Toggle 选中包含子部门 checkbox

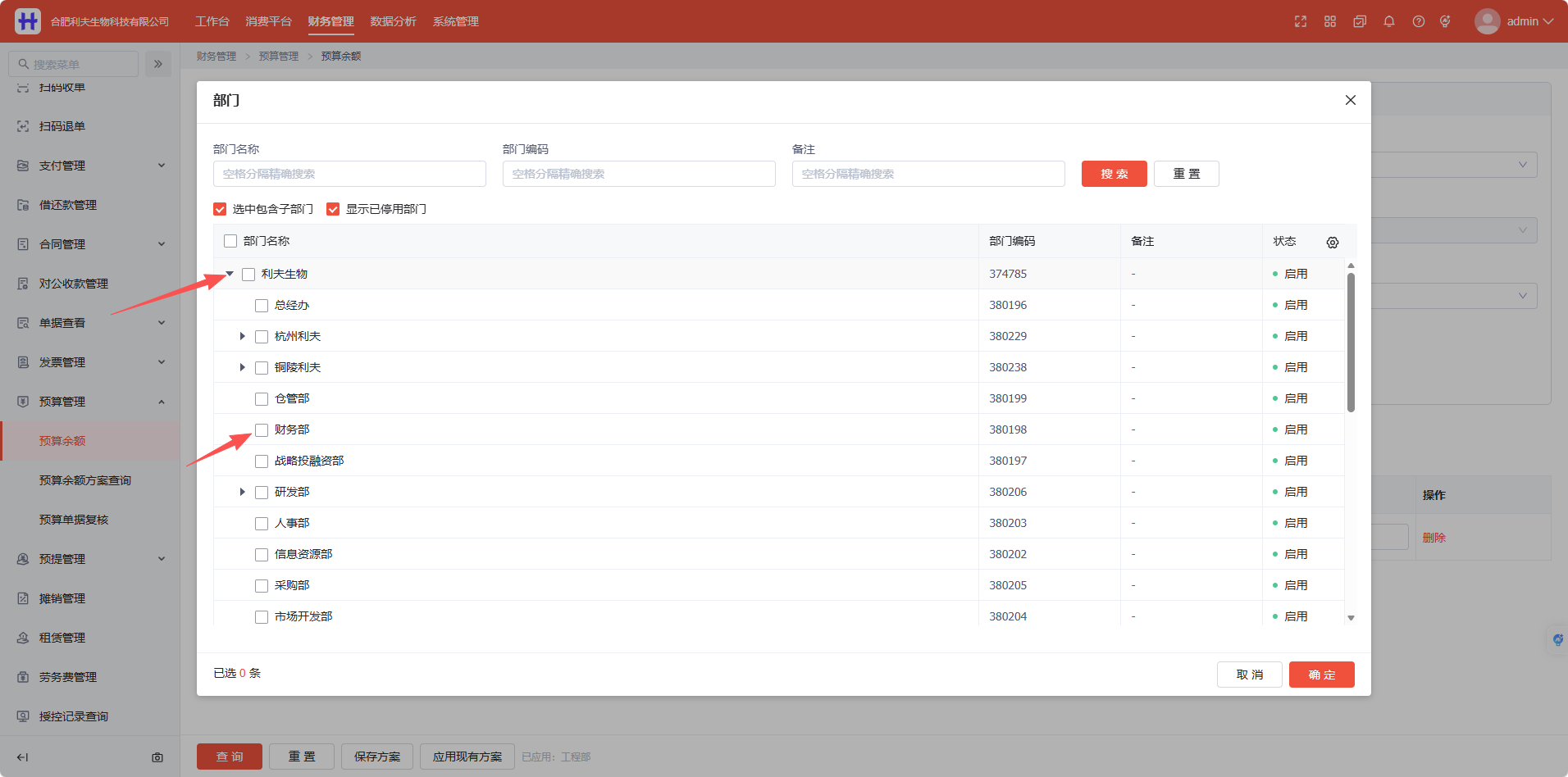[220, 209]
